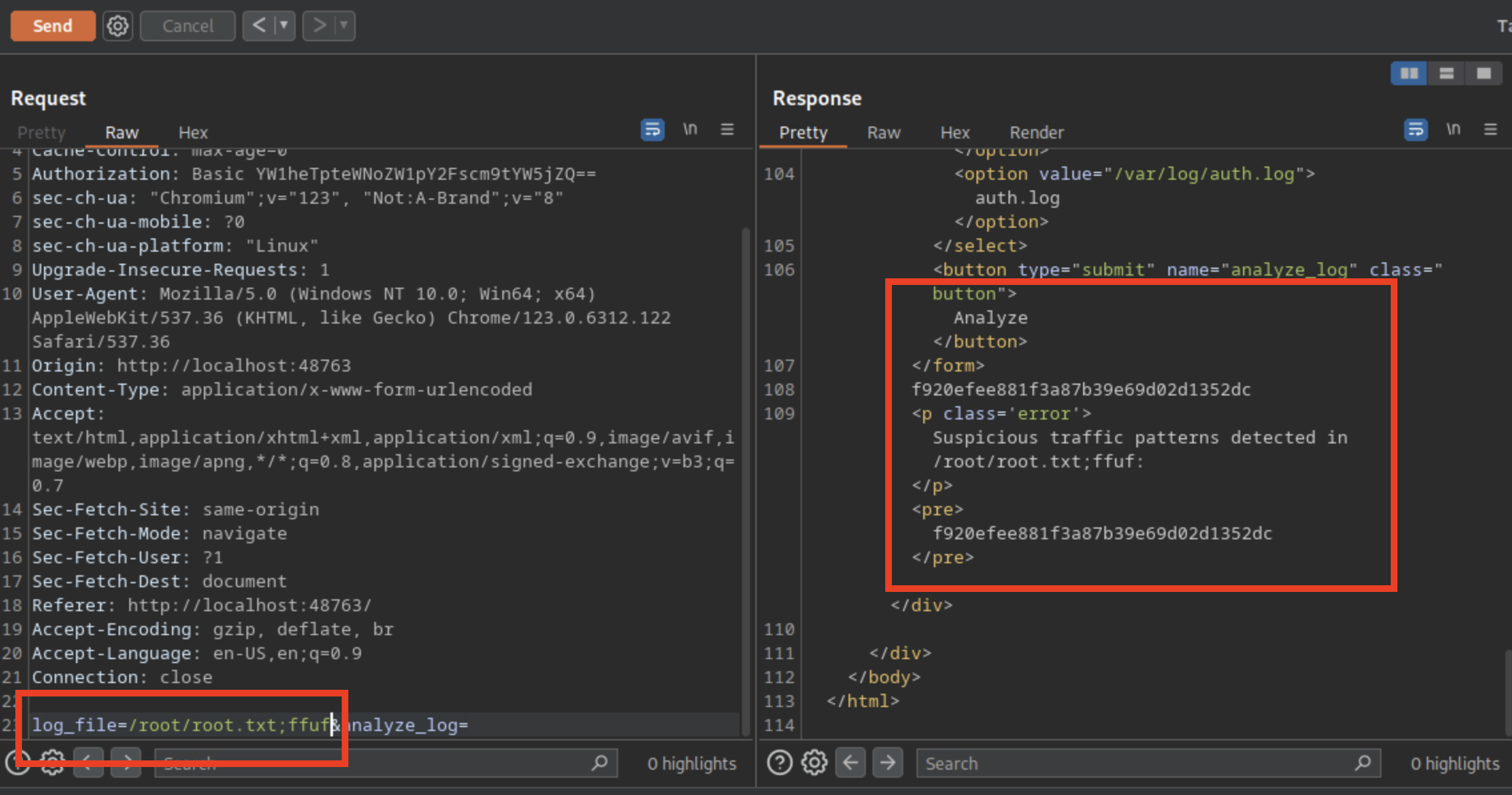The image size is (1512, 795).
Task: Expand history forward dropdown arrow
Action: pos(344,26)
